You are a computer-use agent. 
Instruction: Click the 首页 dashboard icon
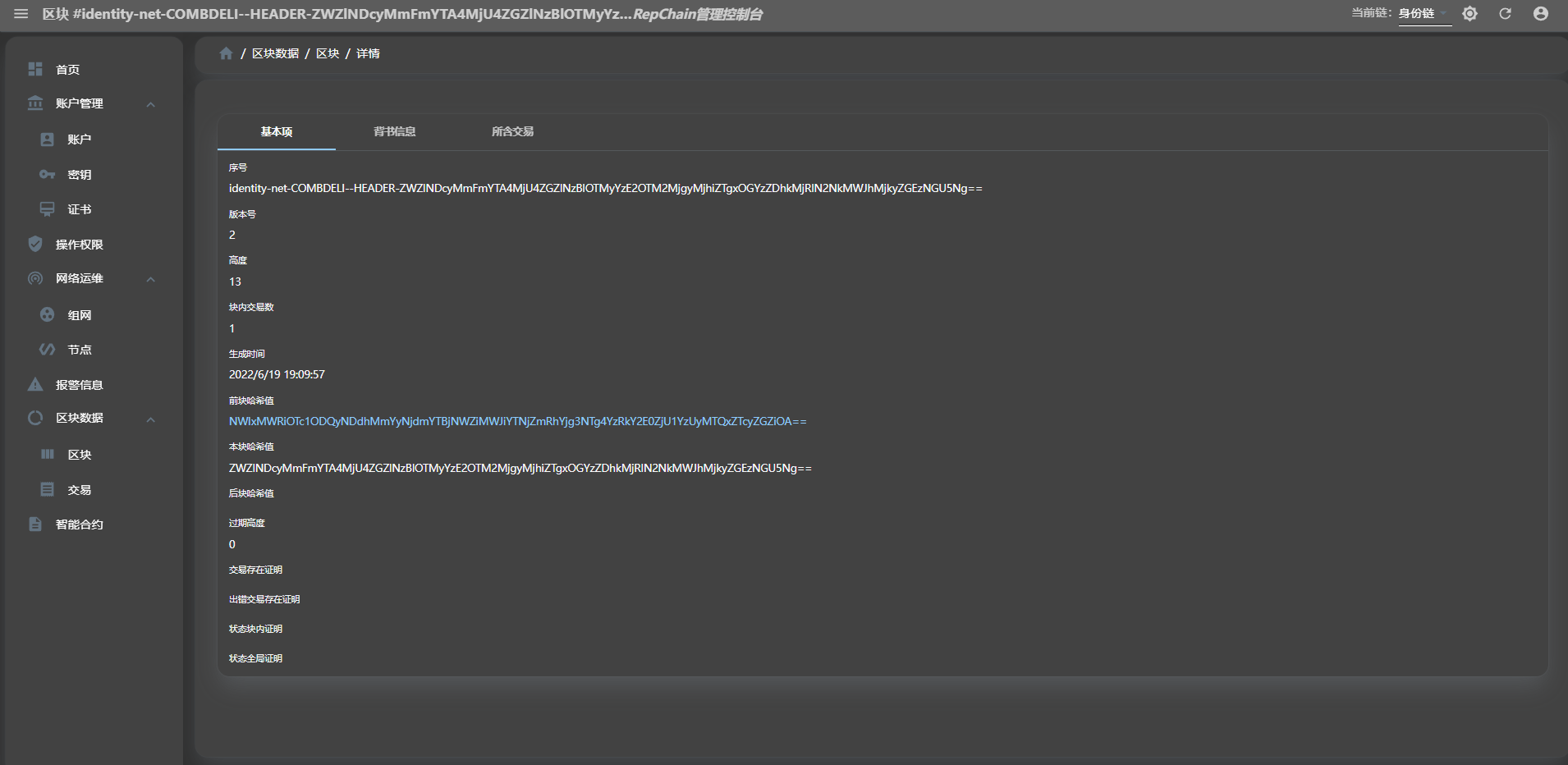(x=35, y=69)
